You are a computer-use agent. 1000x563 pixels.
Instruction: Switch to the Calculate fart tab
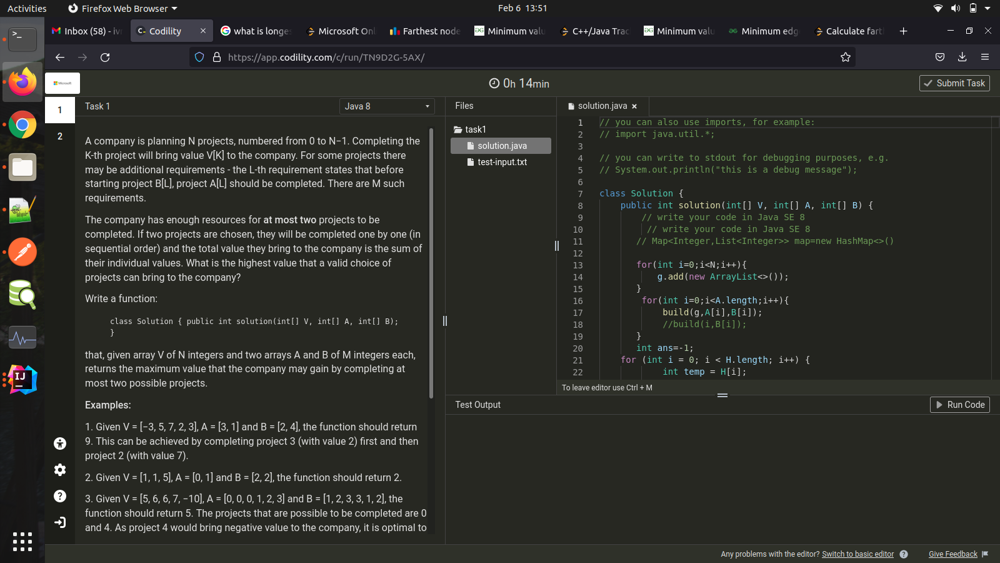(848, 31)
